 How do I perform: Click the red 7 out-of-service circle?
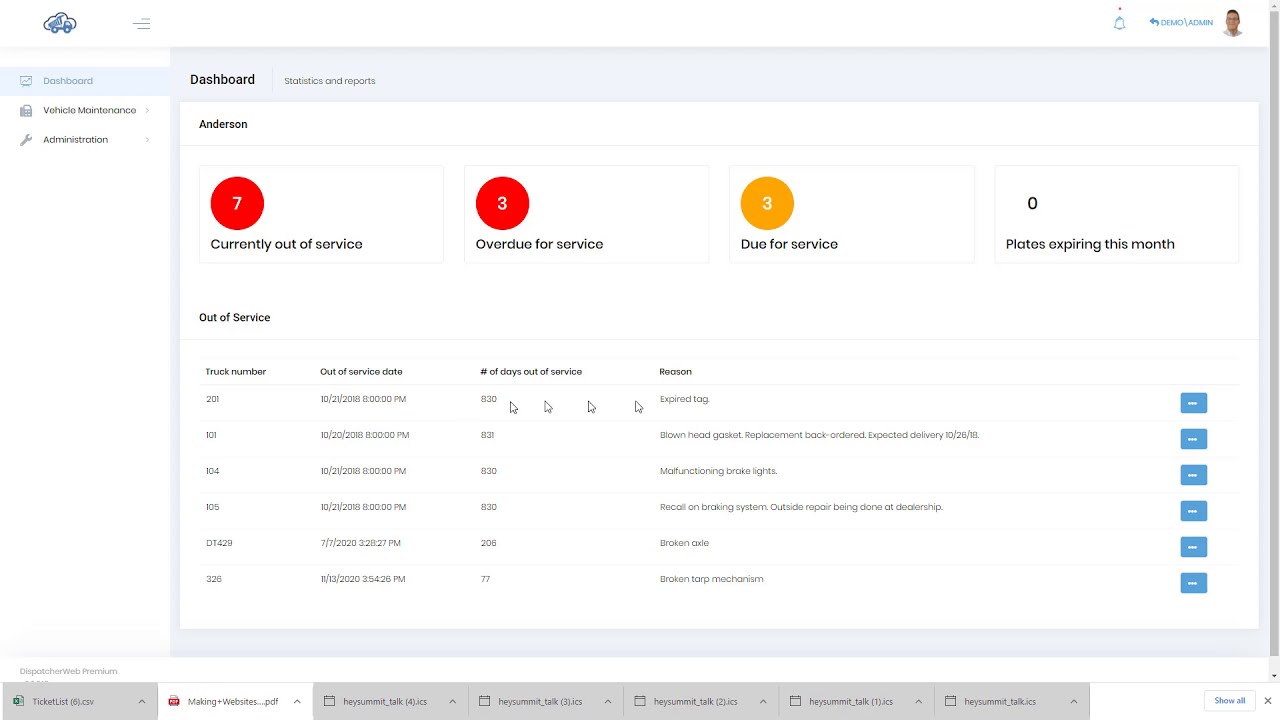pos(237,203)
